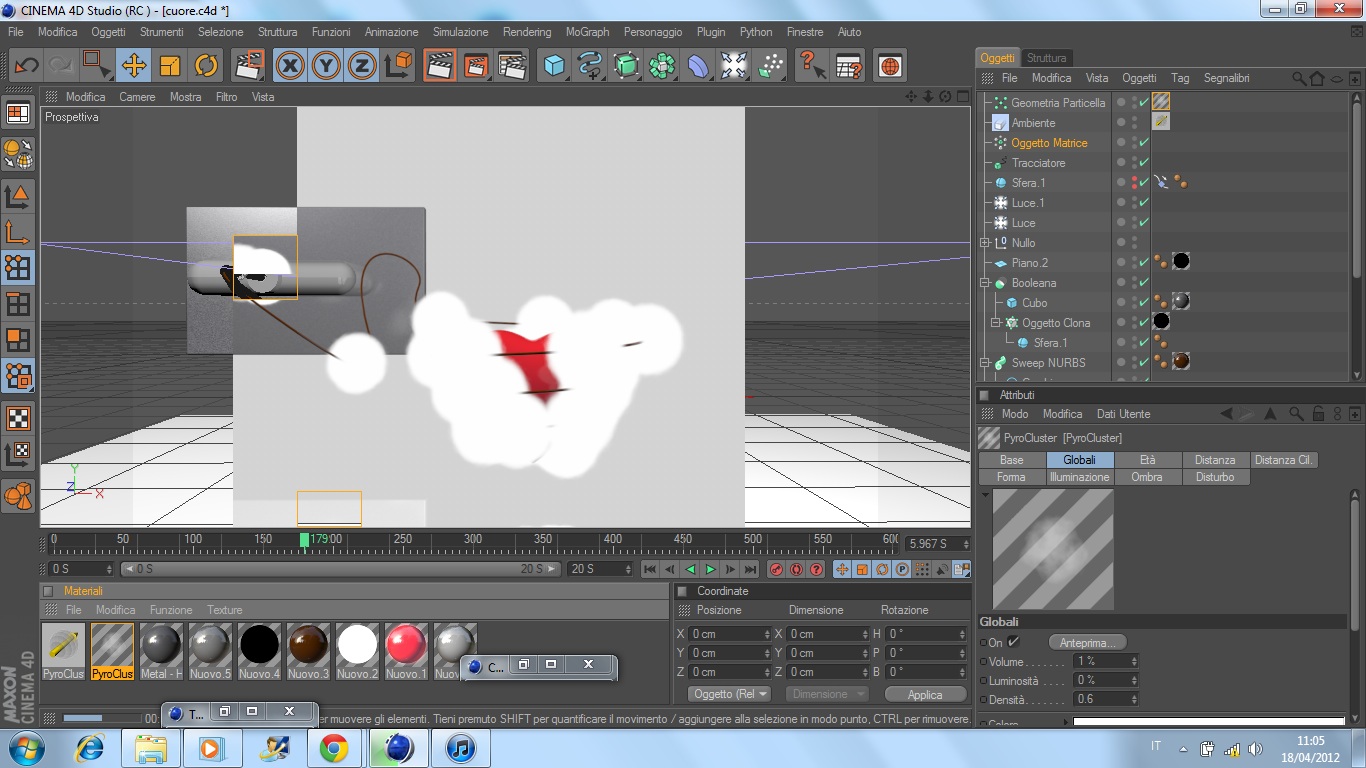
Task: Toggle the visibility dots for Ambiente
Action: (x=1134, y=122)
